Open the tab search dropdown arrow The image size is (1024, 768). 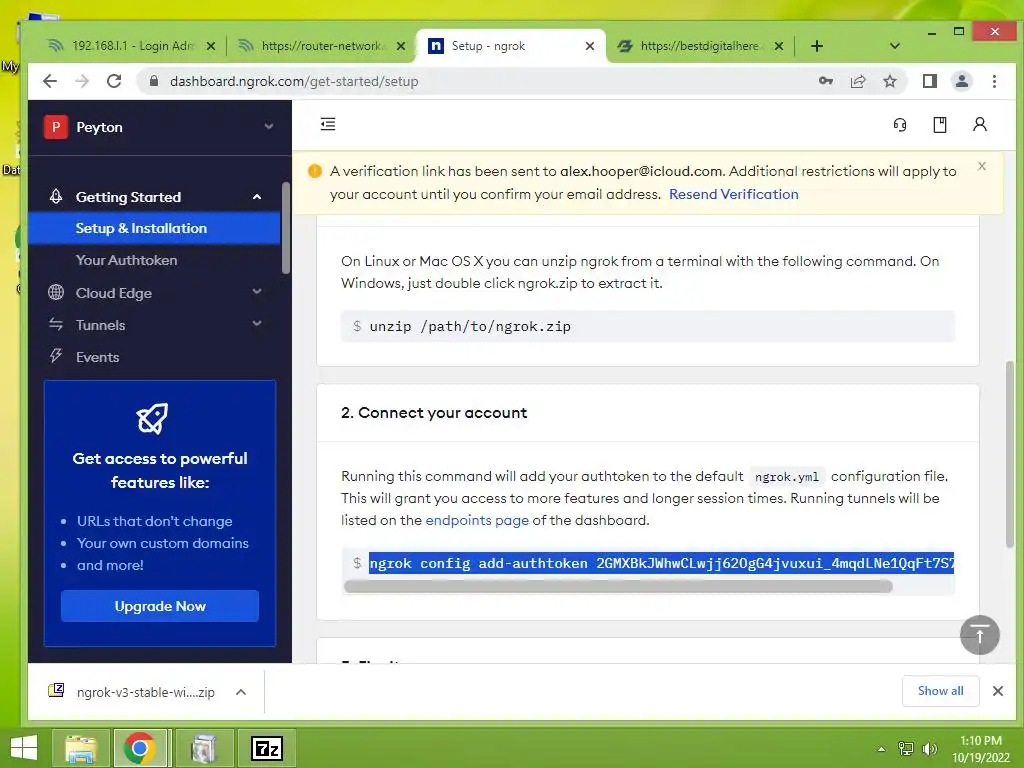click(x=895, y=46)
